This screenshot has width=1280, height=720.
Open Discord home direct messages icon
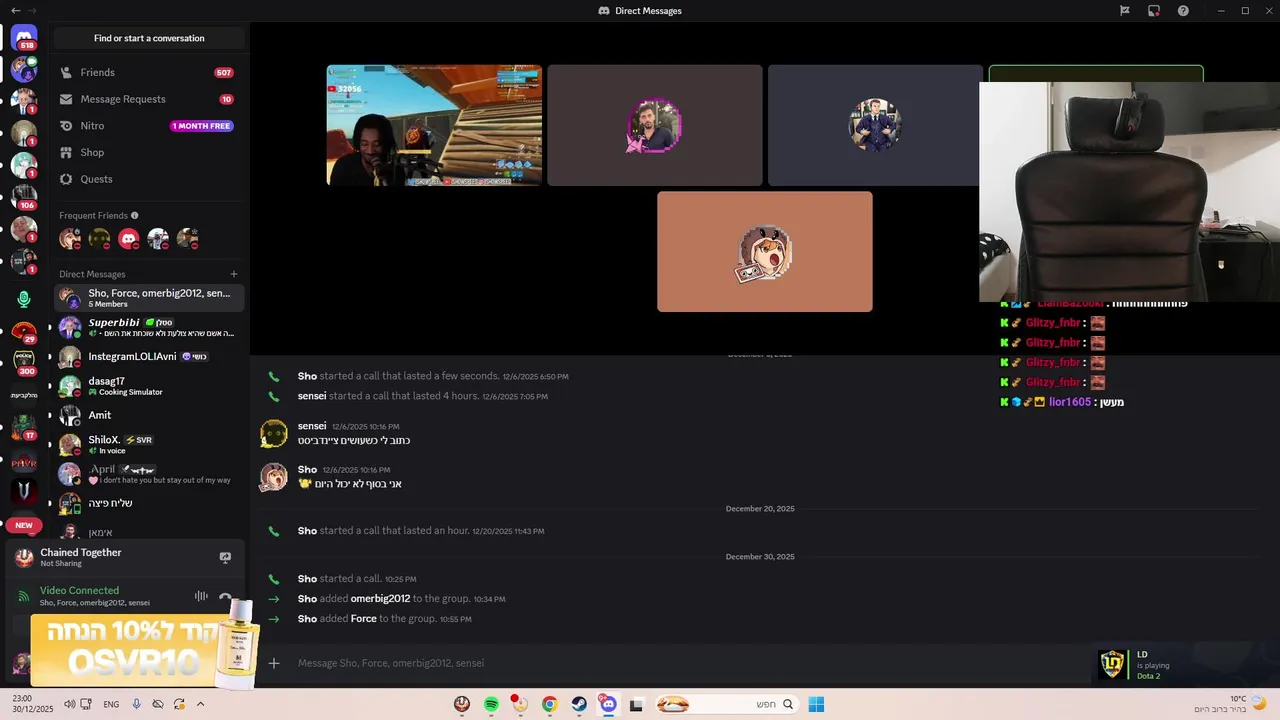coord(24,38)
